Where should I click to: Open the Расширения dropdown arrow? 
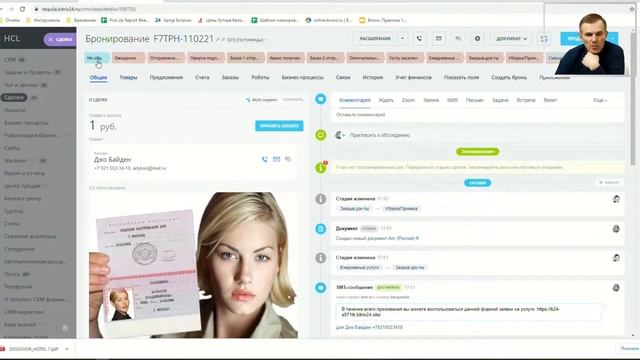[x=402, y=38]
